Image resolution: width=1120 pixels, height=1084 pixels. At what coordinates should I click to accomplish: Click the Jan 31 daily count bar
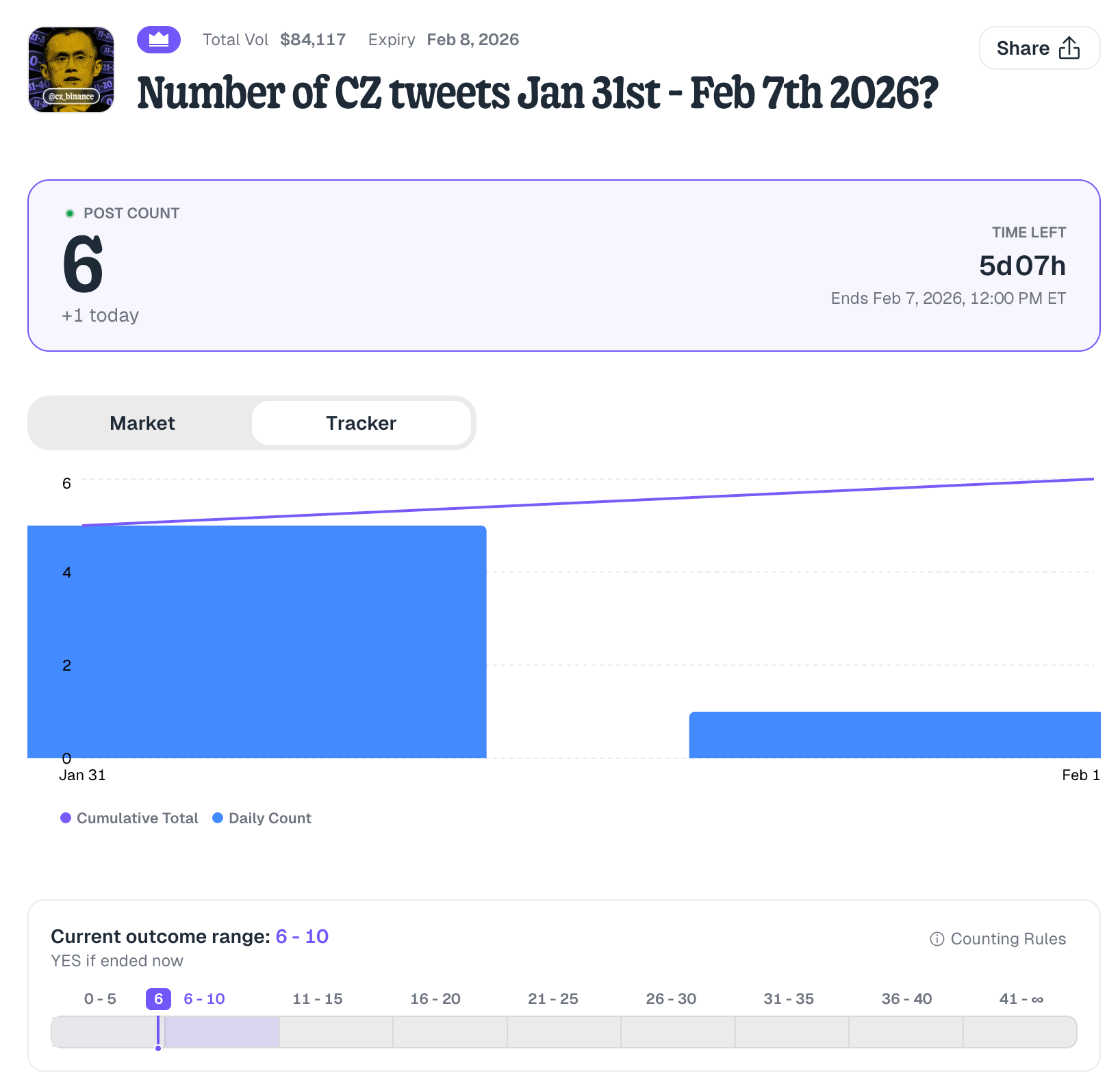point(257,642)
